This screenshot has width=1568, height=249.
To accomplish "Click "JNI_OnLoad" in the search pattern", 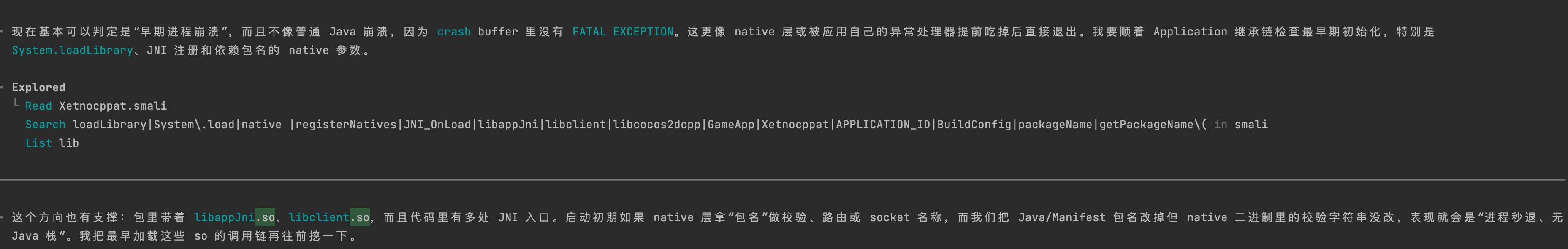I will tap(437, 125).
